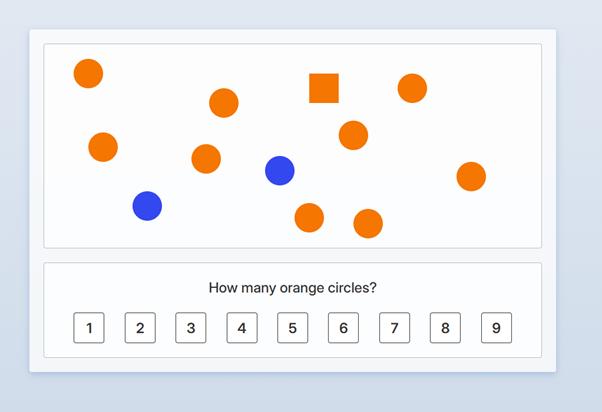The image size is (602, 412).
Task: Select the bottommost orange circle
Action: pos(368,224)
